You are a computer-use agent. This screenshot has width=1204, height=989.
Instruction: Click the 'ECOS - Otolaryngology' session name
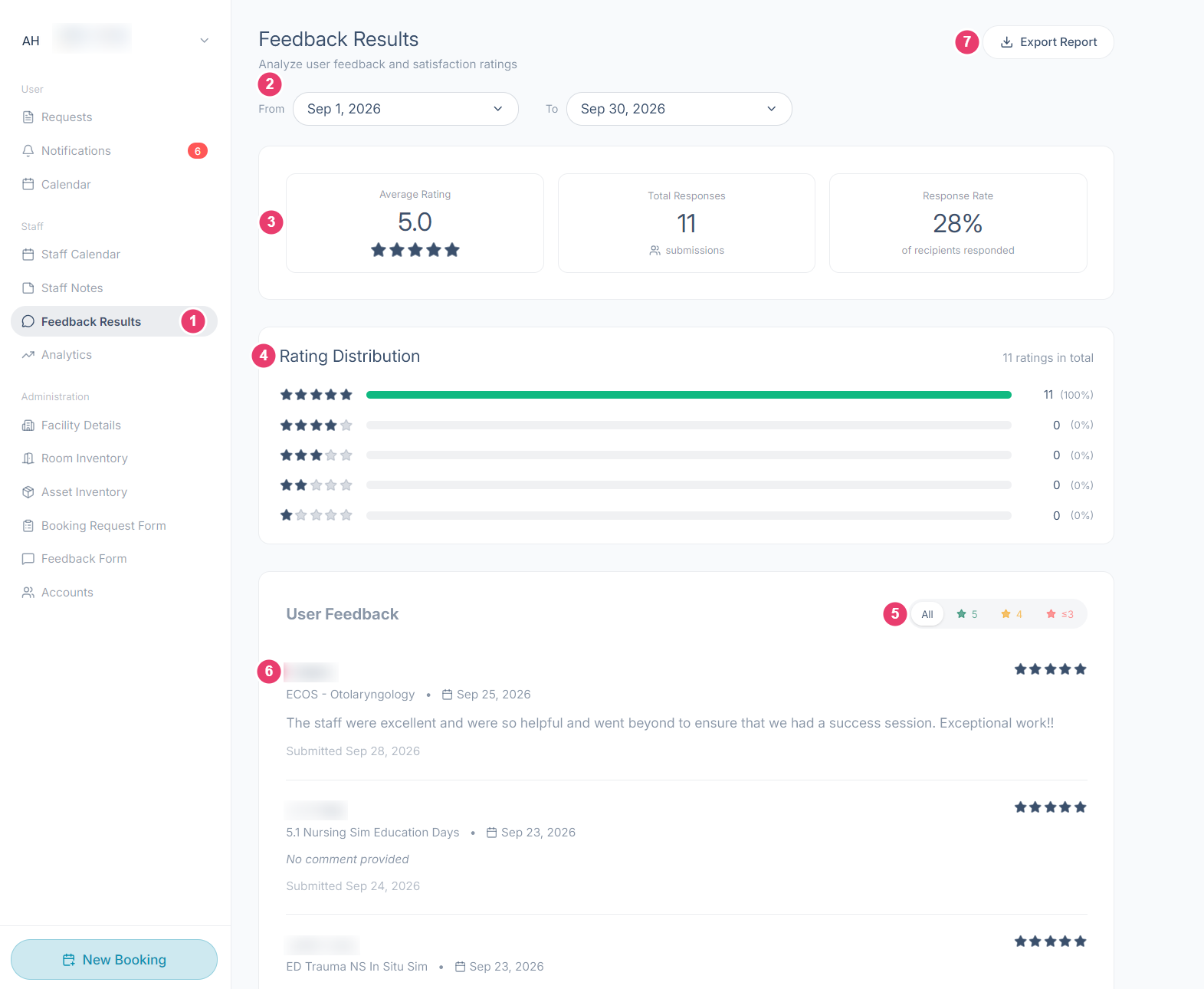click(350, 695)
